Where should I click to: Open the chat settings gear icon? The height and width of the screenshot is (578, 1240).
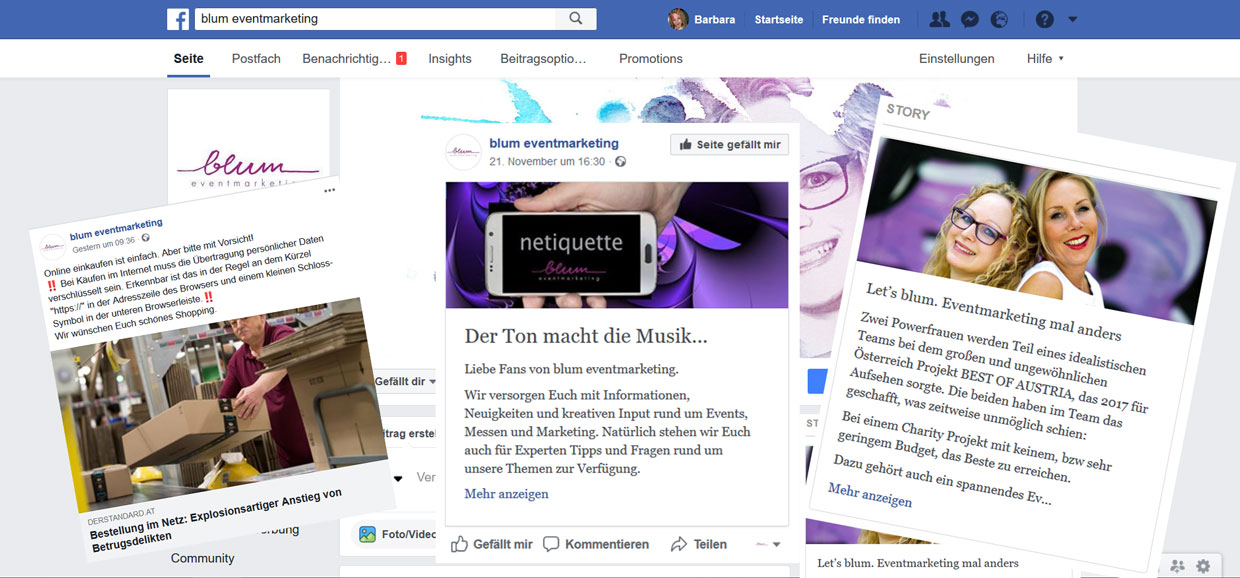pyautogui.click(x=1203, y=566)
